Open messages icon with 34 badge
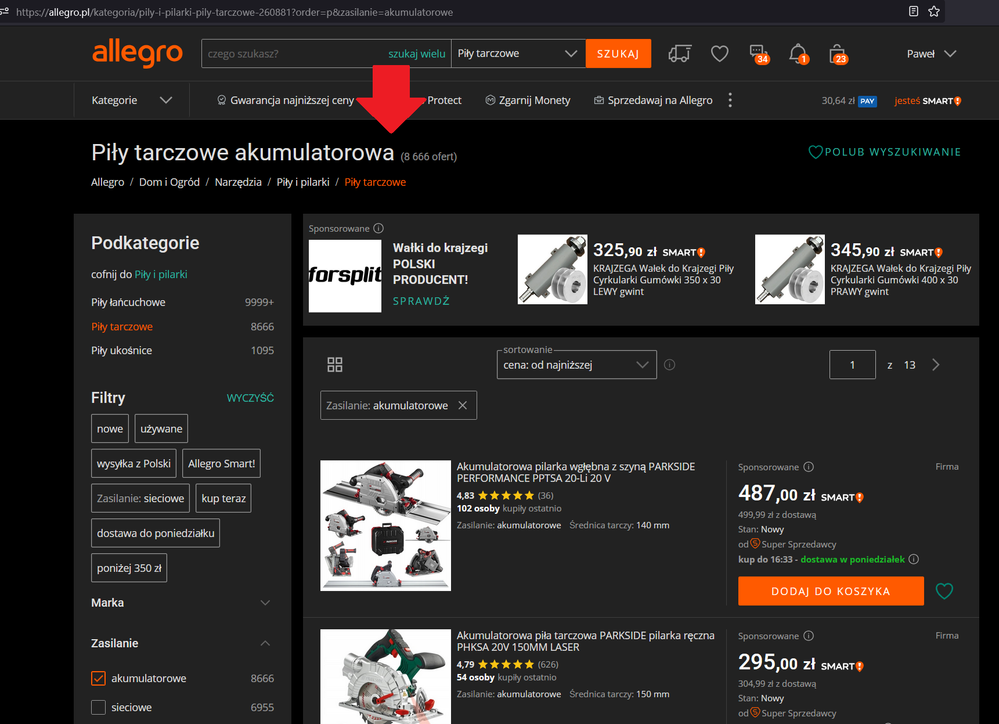Viewport: 999px width, 724px height. (758, 54)
